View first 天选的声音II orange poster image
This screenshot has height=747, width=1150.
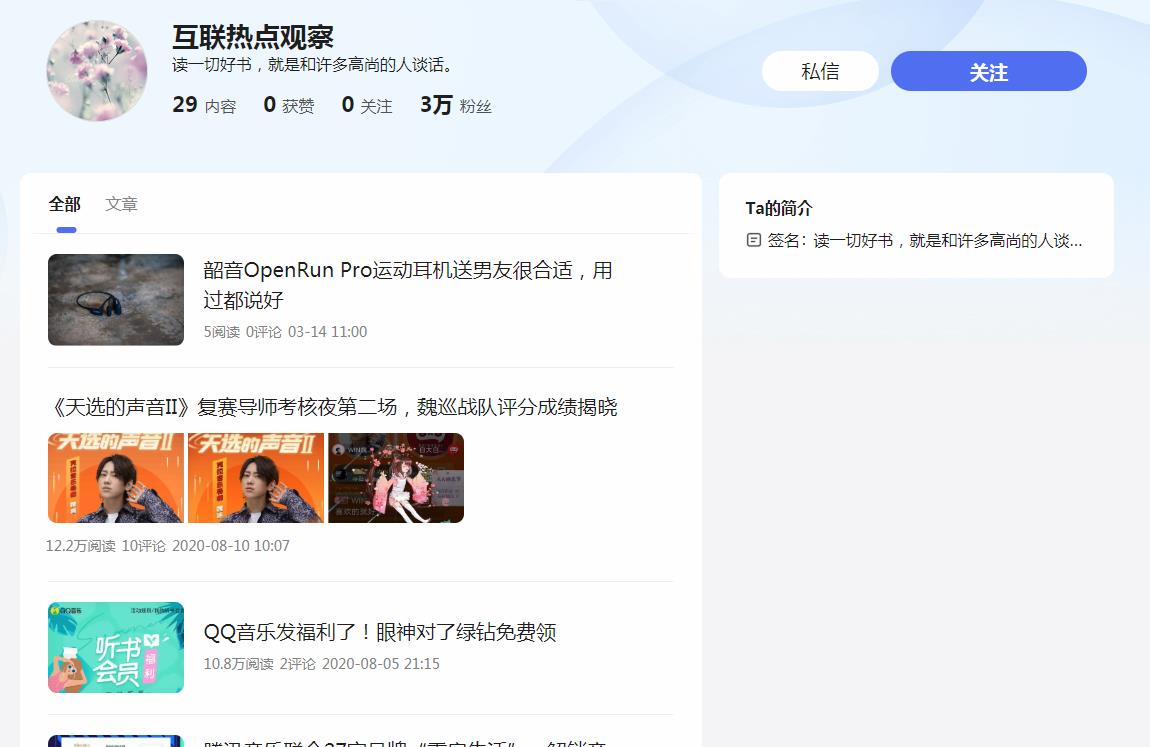(x=116, y=478)
